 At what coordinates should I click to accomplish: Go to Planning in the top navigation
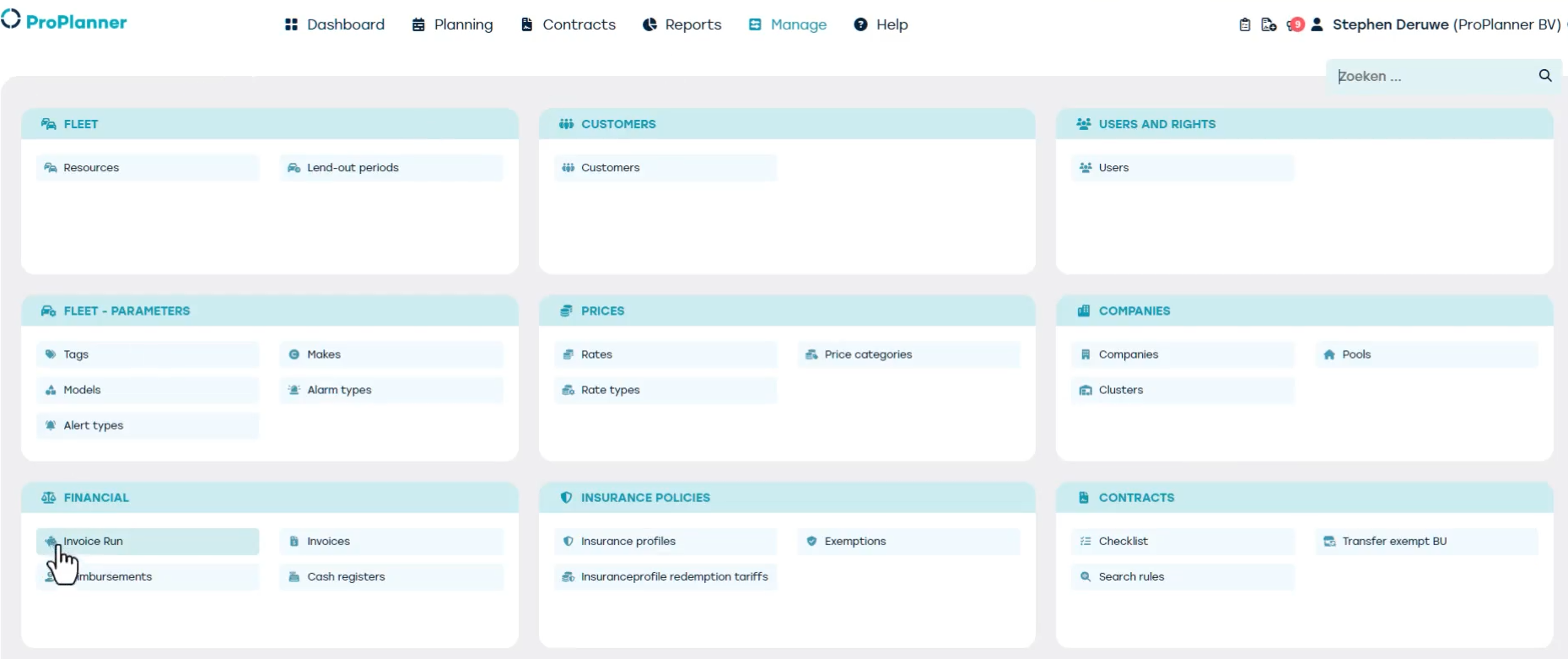(452, 24)
